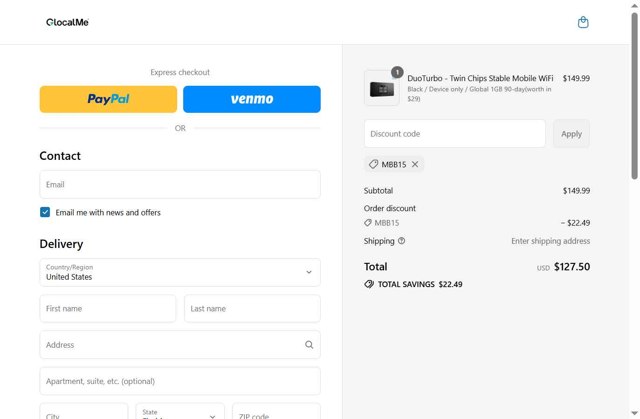Click the Shipping help question icon

click(x=402, y=241)
